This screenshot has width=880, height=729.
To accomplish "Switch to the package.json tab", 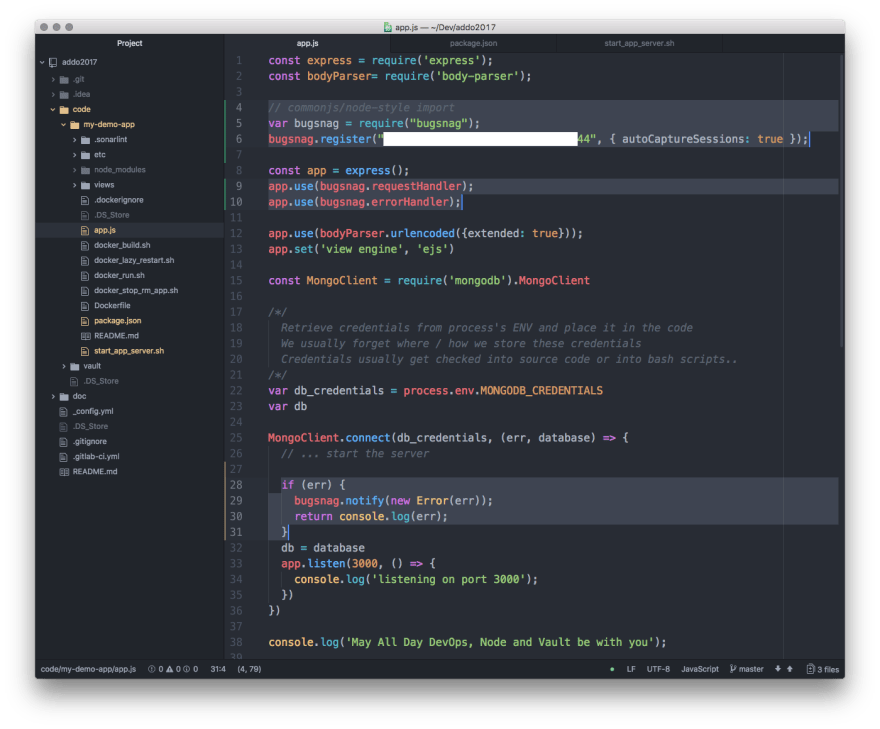I will pos(473,43).
